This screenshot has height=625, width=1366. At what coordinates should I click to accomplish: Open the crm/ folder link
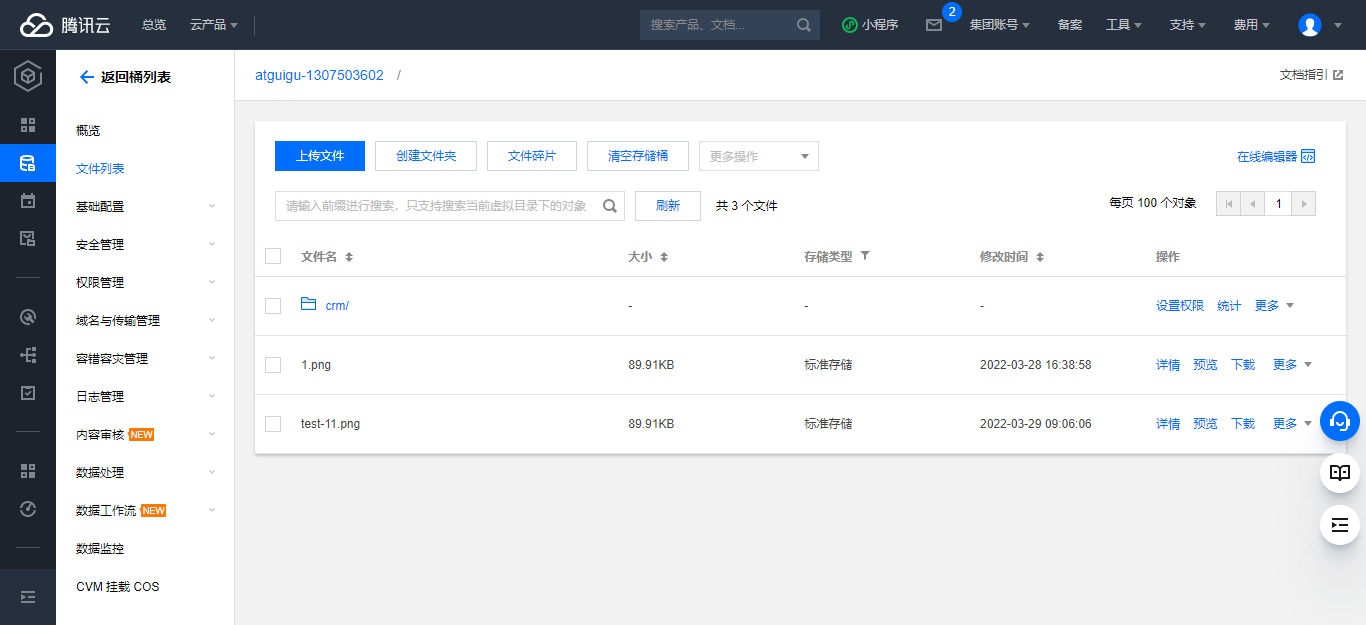click(337, 306)
